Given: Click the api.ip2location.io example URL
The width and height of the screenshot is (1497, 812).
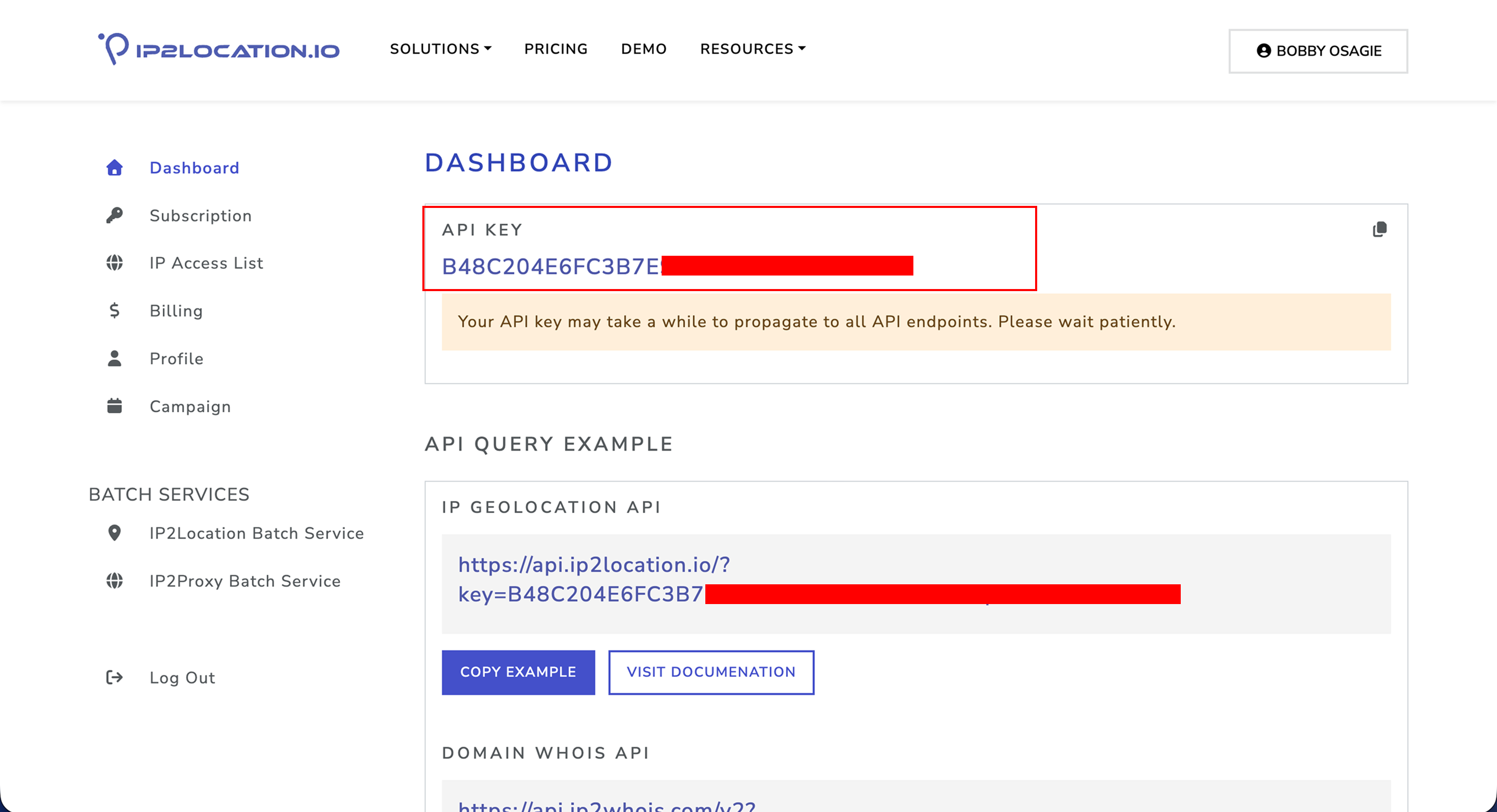Looking at the screenshot, I should pos(593,565).
